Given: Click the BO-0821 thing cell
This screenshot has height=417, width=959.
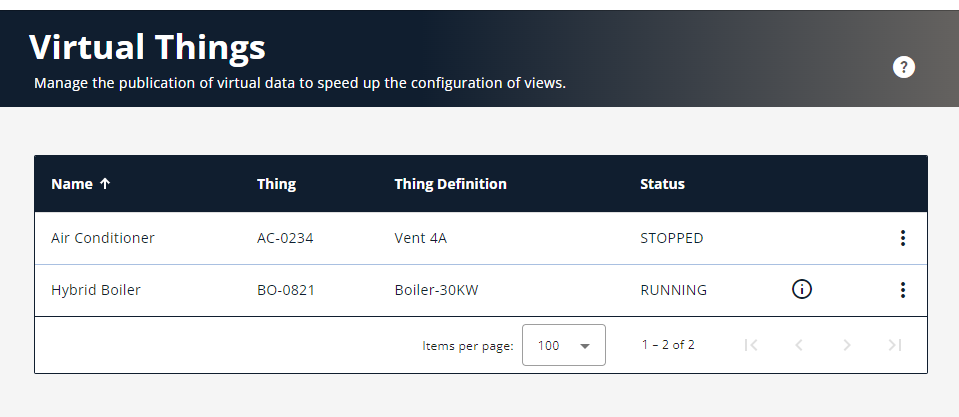Looking at the screenshot, I should pos(286,290).
